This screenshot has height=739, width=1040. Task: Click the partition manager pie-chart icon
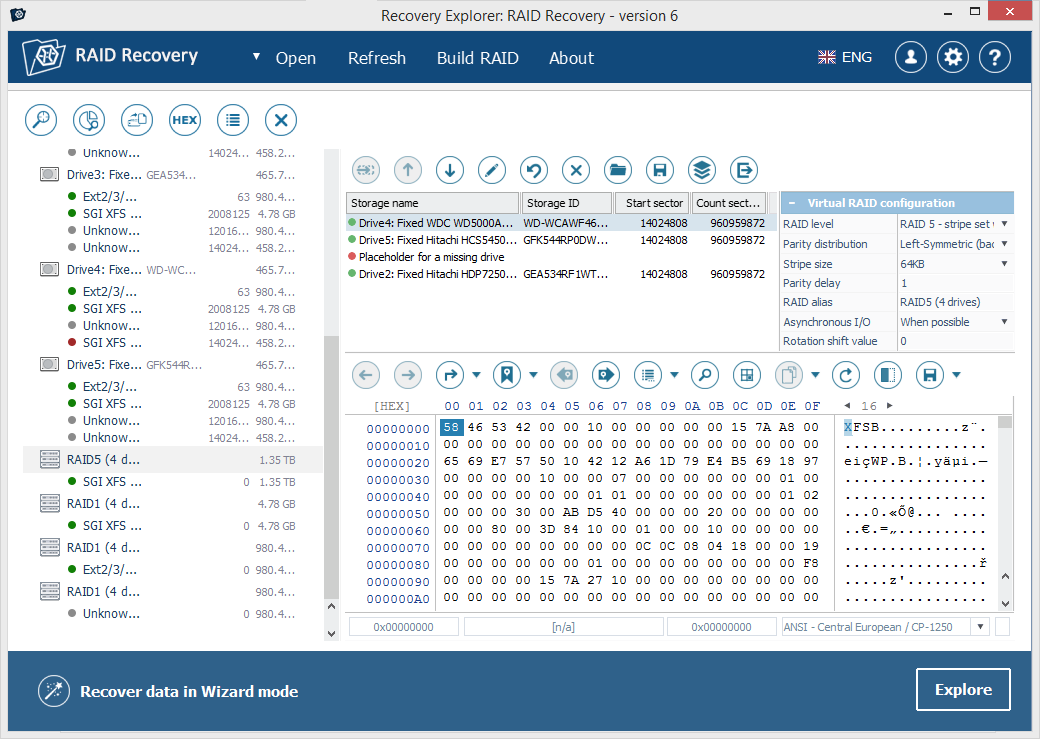coord(89,120)
